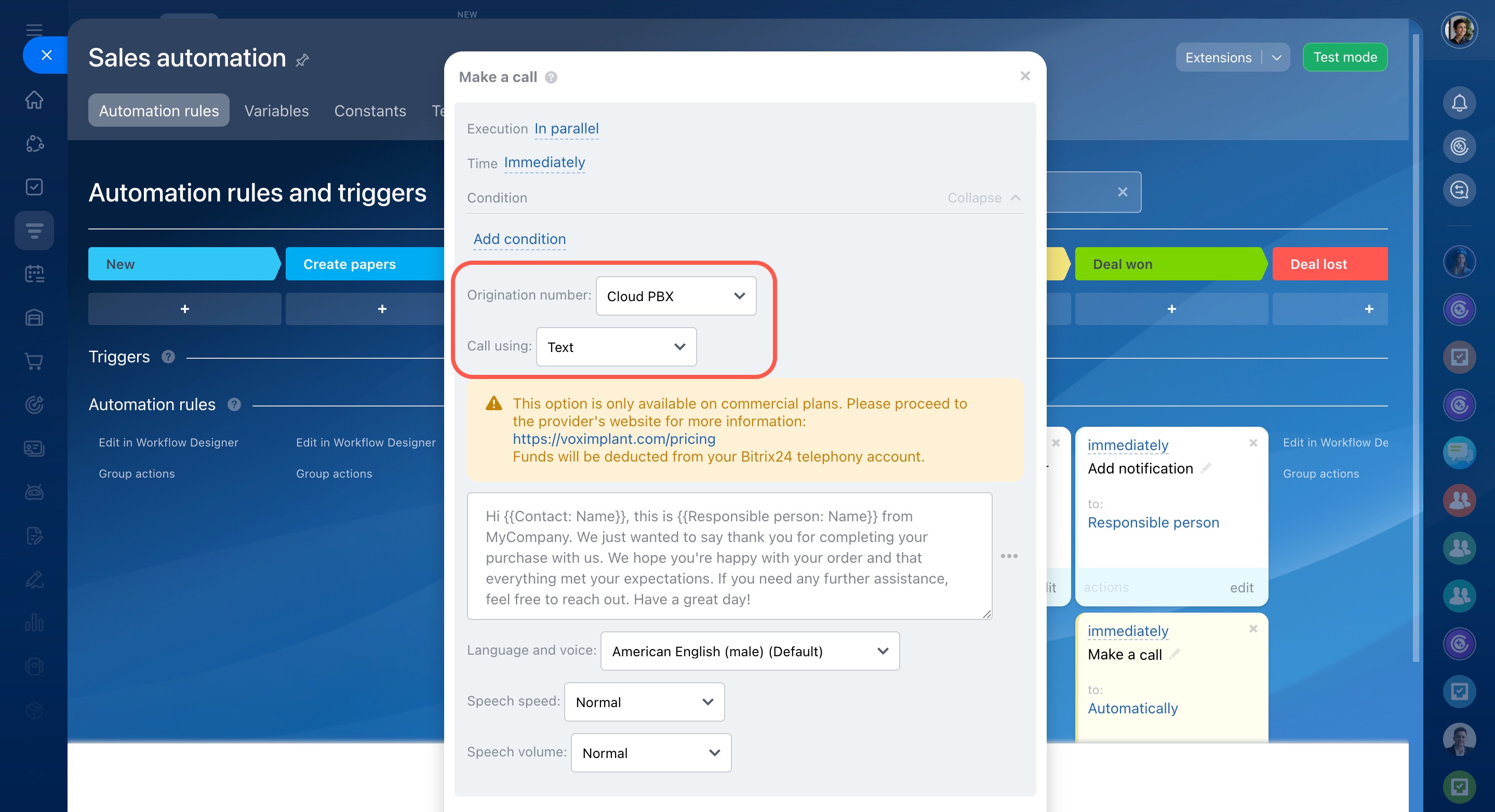Click the shopping cart sidebar icon
The width and height of the screenshot is (1495, 812).
pos(34,361)
